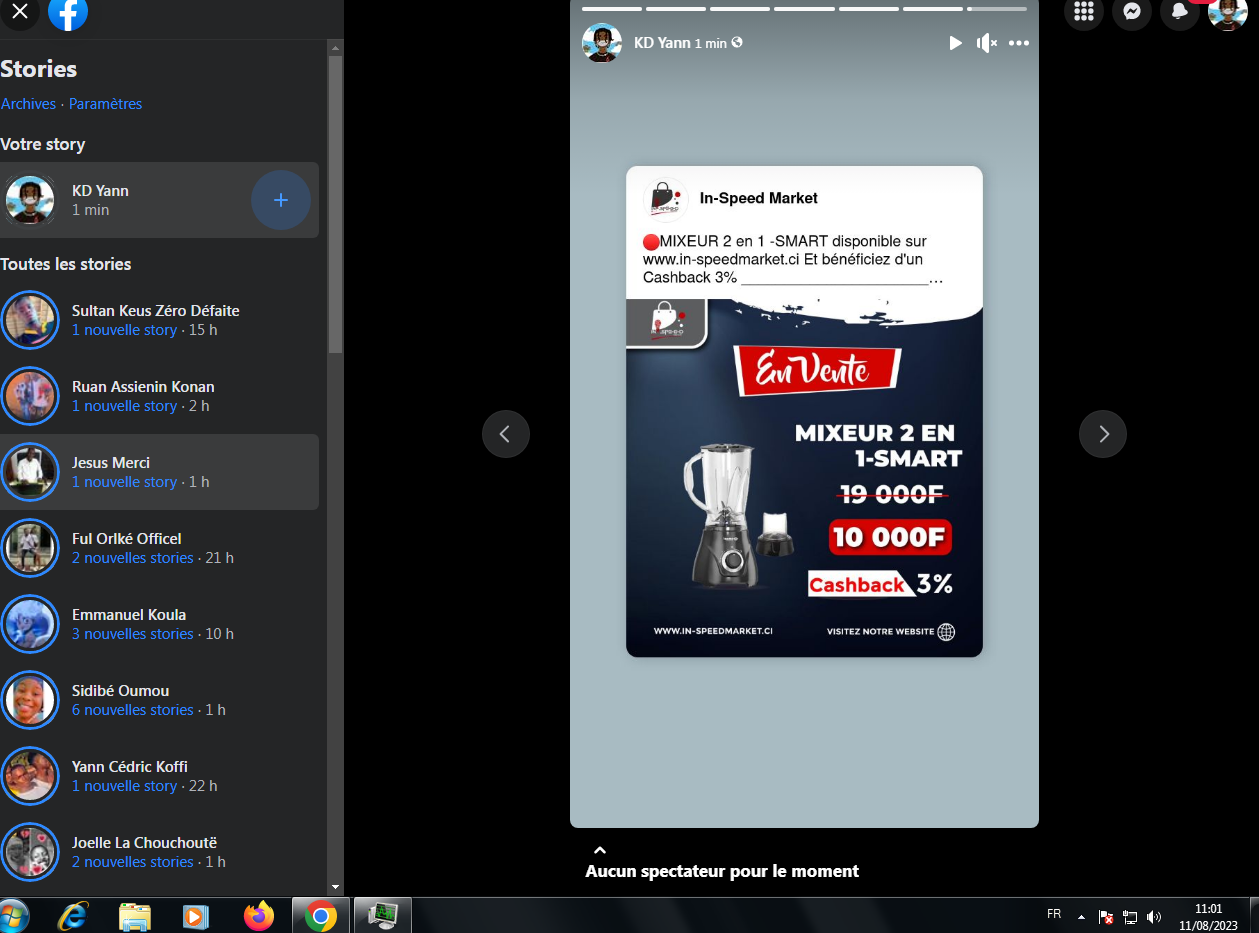Viewport: 1259px width, 933px height.
Task: Click the In-Speed Market blender post
Action: (x=804, y=411)
